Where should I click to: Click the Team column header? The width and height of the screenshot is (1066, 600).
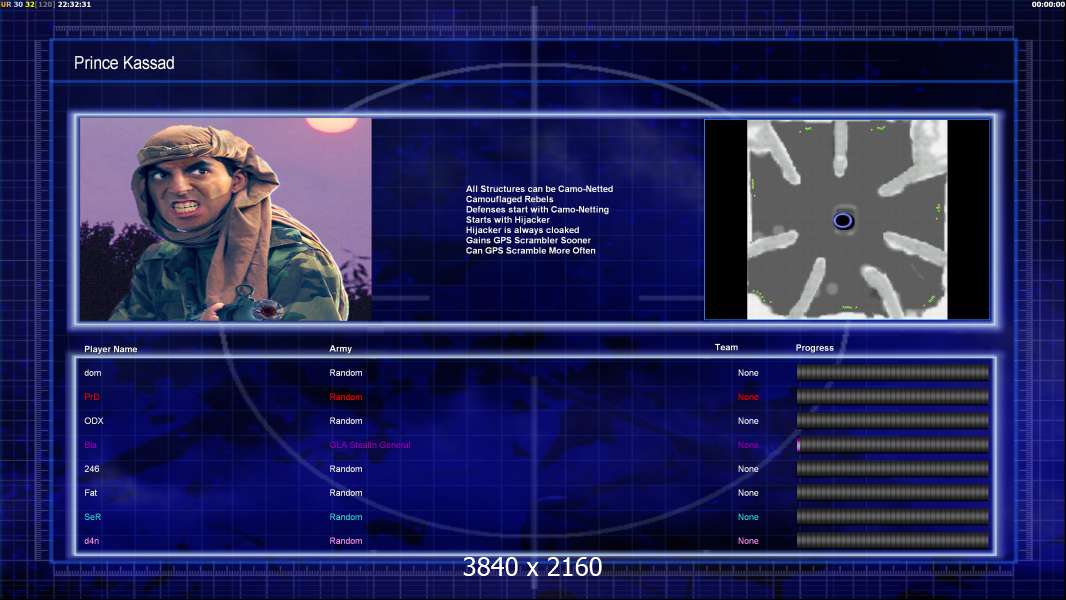726,347
